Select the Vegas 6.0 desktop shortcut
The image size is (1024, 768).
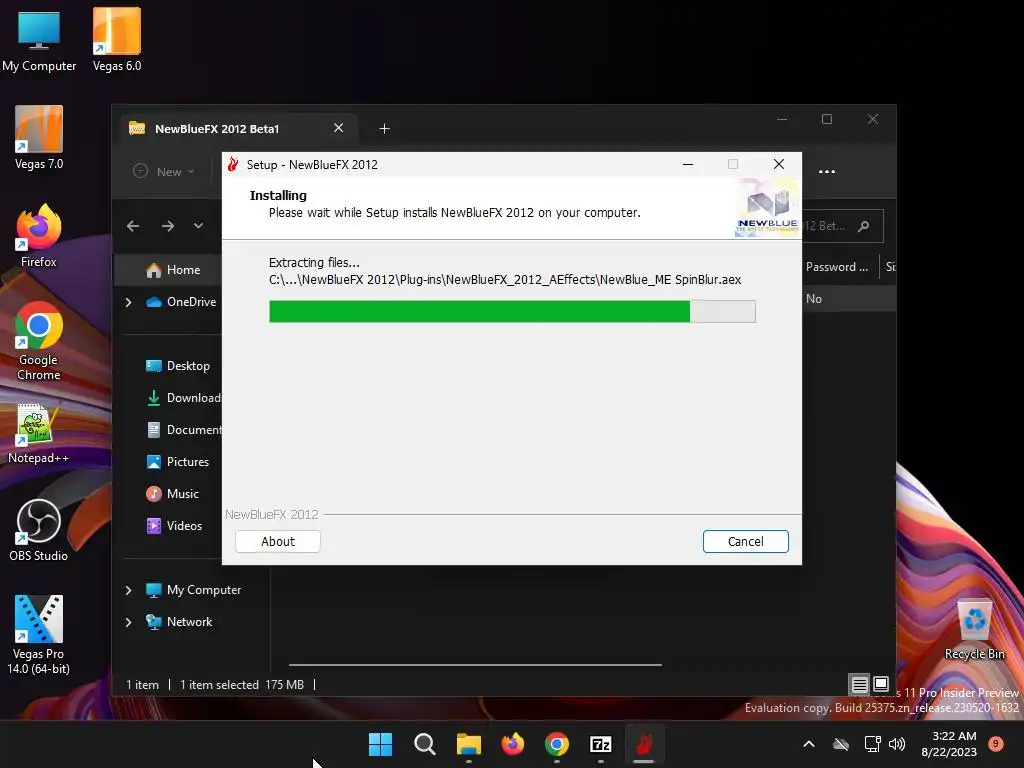tap(117, 40)
